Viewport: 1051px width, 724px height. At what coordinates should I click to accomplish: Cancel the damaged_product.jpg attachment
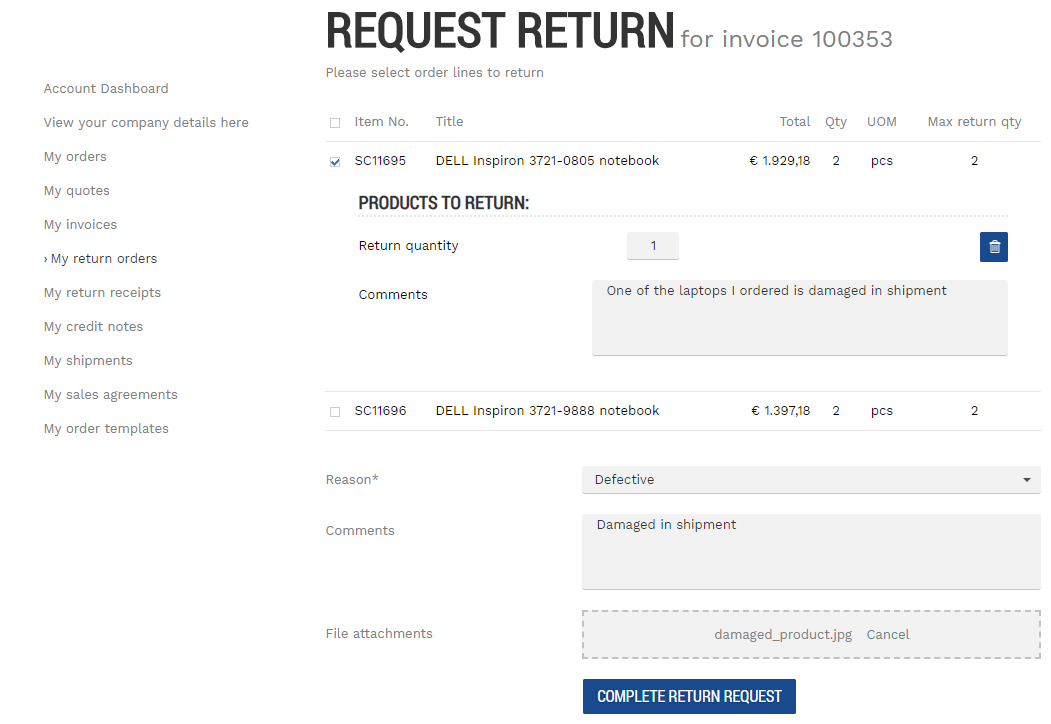(x=887, y=635)
